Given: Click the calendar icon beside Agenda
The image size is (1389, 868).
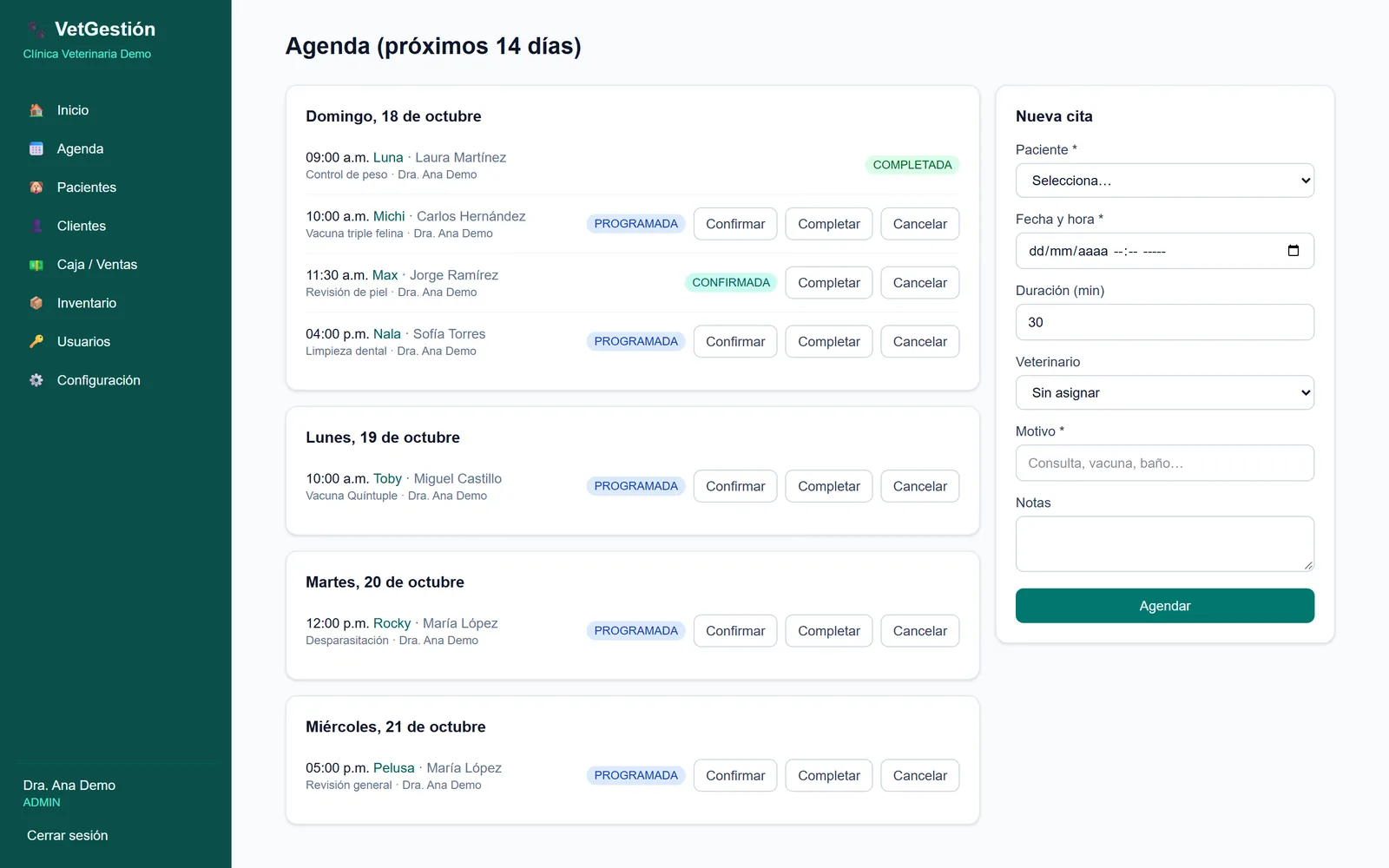Looking at the screenshot, I should coord(36,148).
